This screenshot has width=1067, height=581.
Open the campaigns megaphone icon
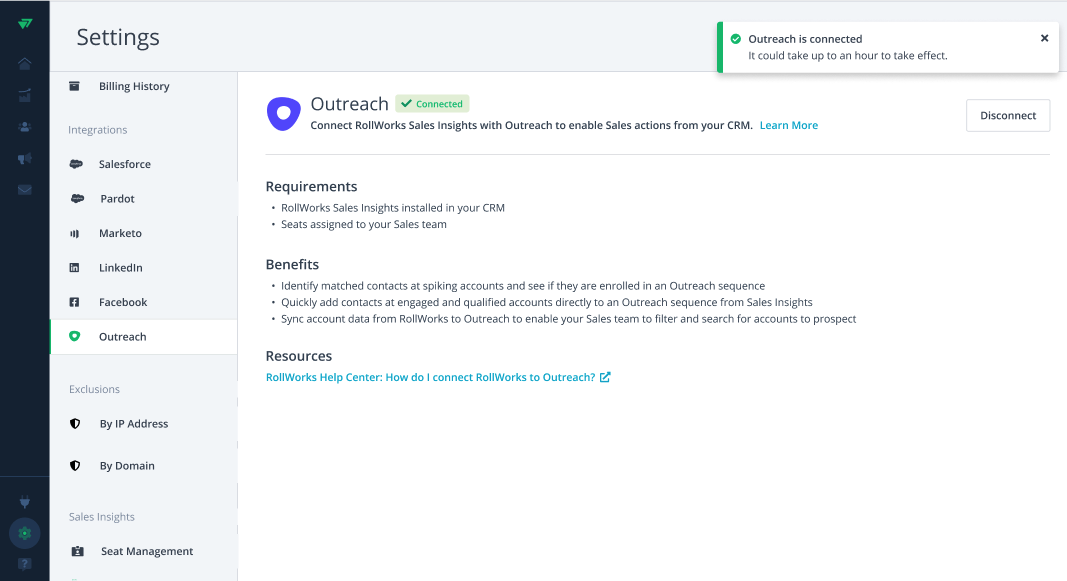(x=24, y=159)
